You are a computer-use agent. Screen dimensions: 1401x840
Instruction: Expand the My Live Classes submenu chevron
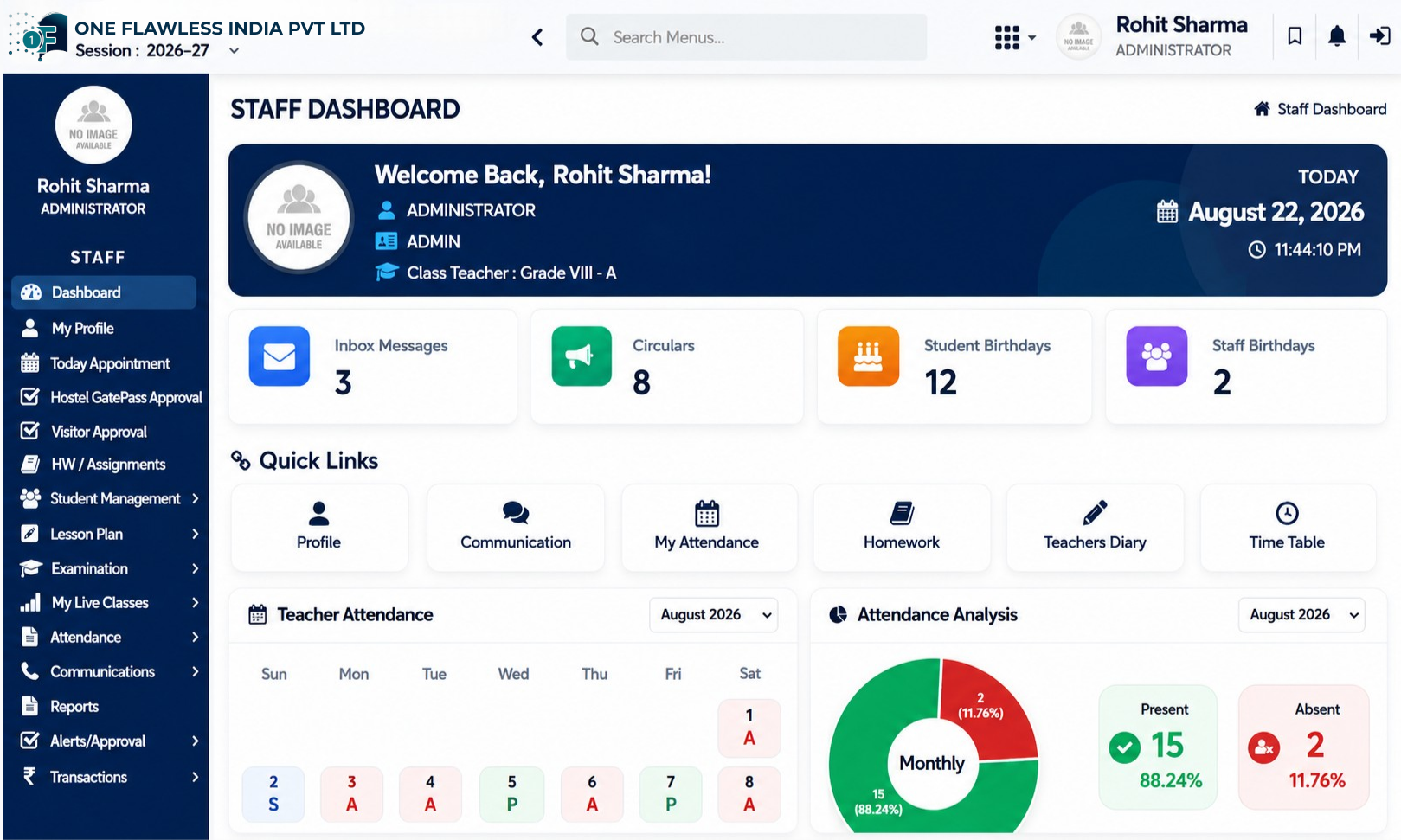coord(196,602)
